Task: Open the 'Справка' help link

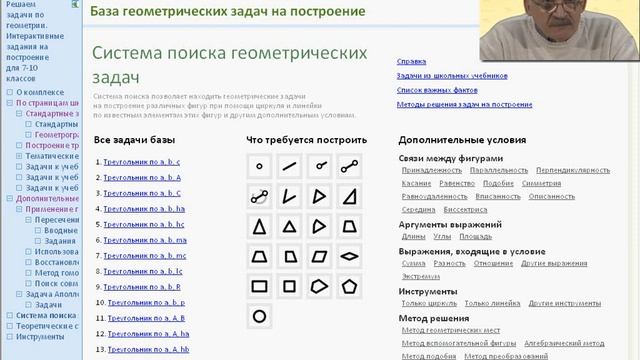Action: [x=411, y=61]
